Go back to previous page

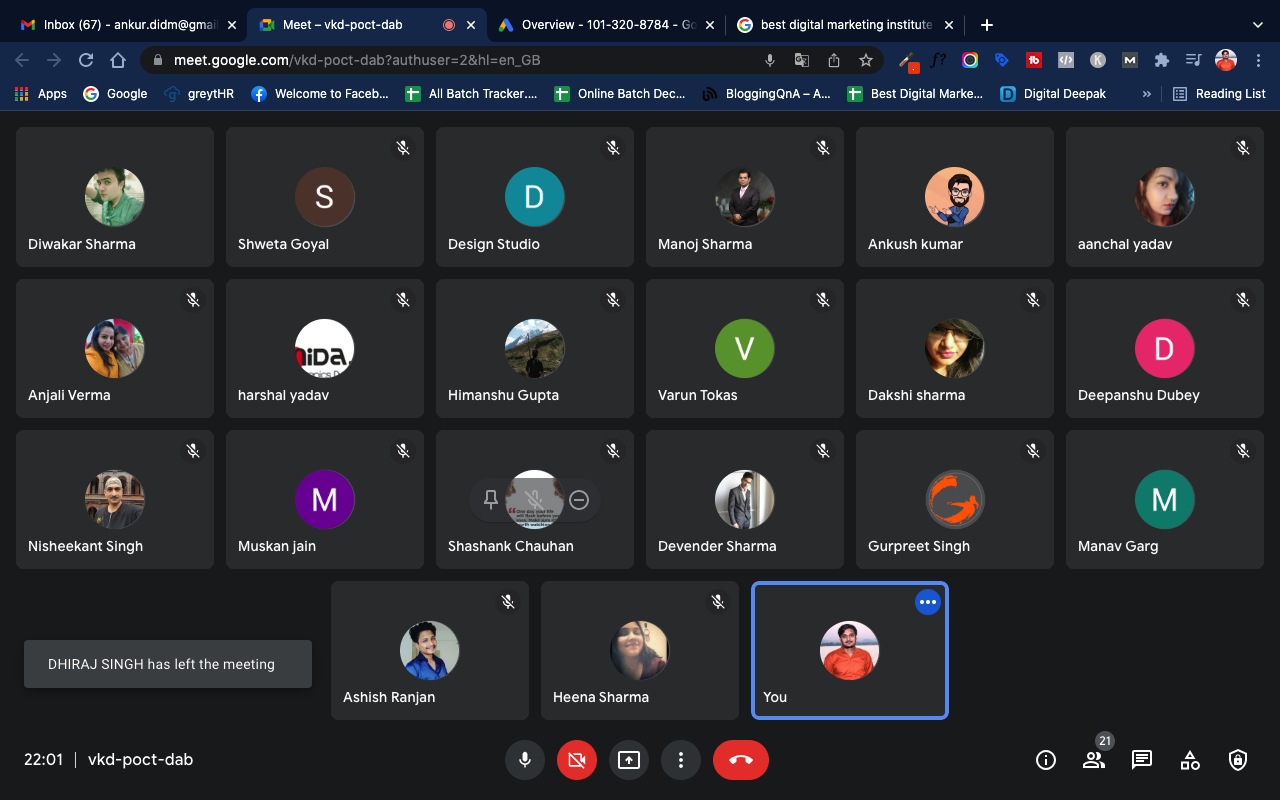pyautogui.click(x=22, y=60)
